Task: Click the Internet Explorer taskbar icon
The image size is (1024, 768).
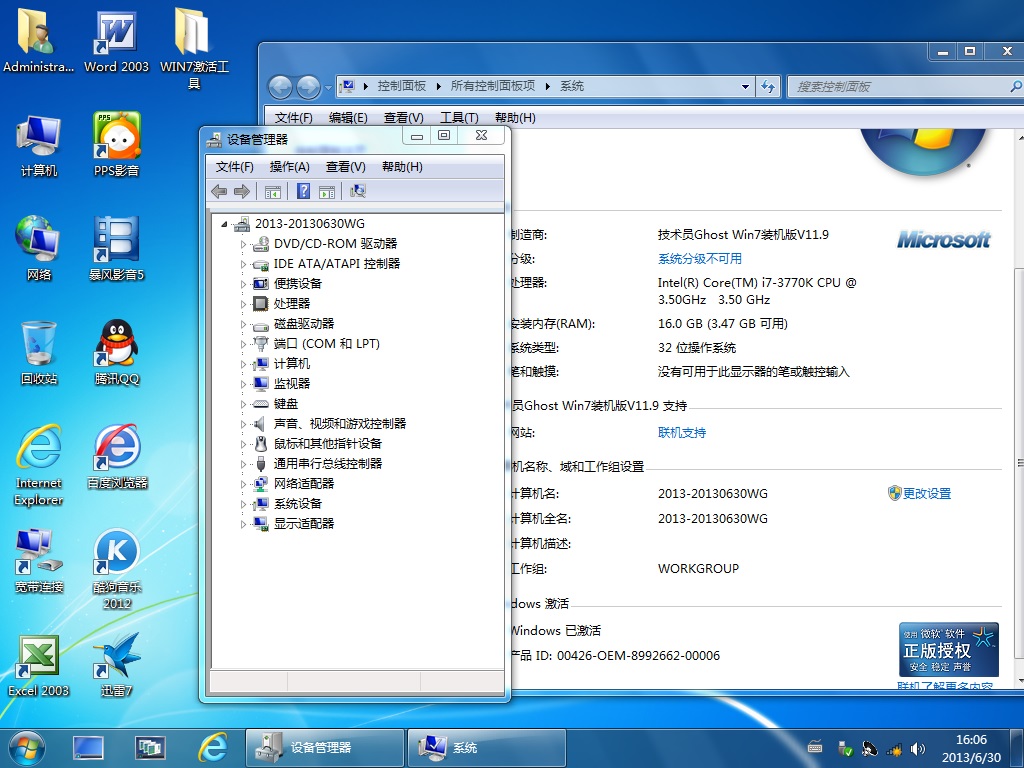Action: (x=213, y=748)
